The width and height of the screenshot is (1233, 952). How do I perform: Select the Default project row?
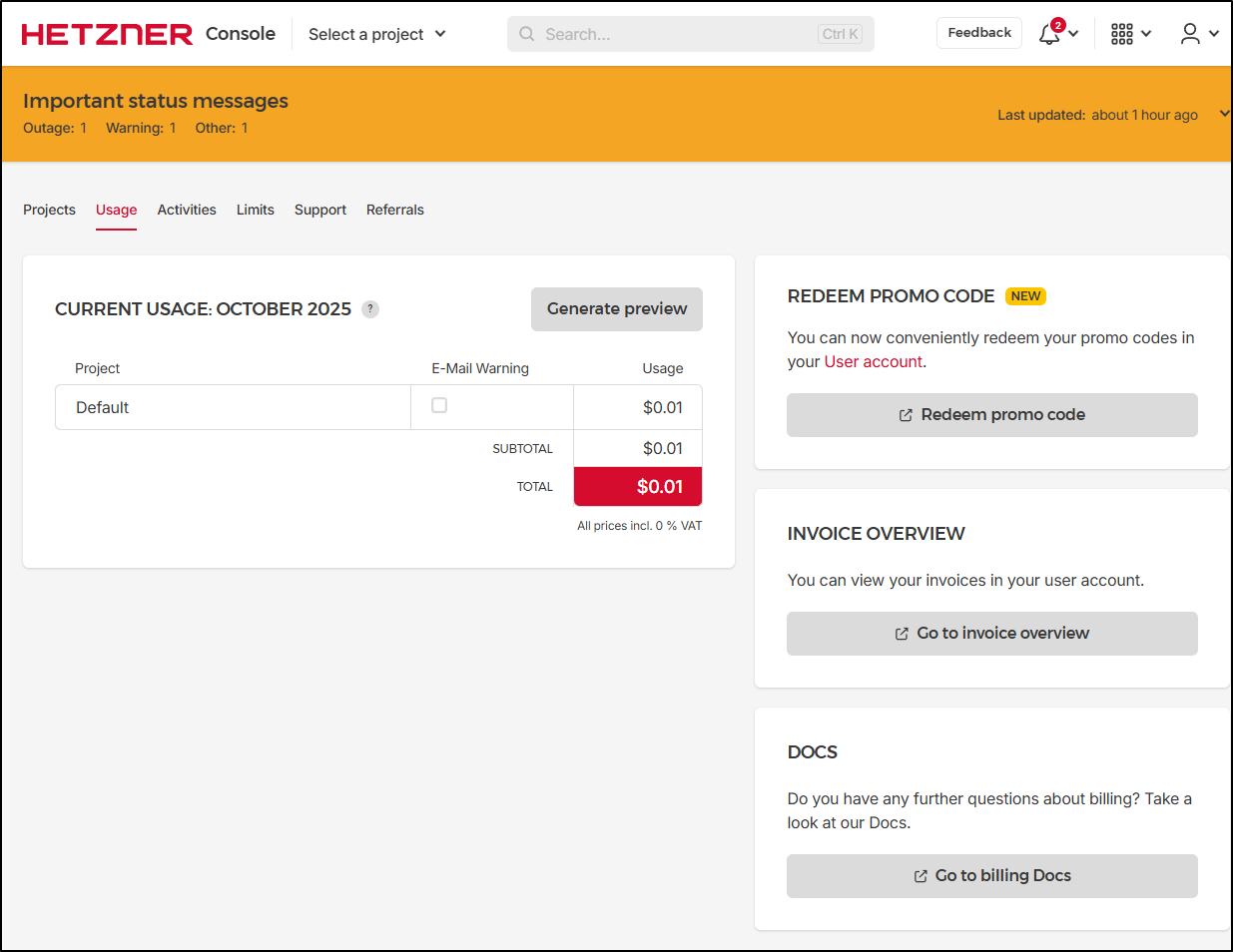click(x=103, y=407)
